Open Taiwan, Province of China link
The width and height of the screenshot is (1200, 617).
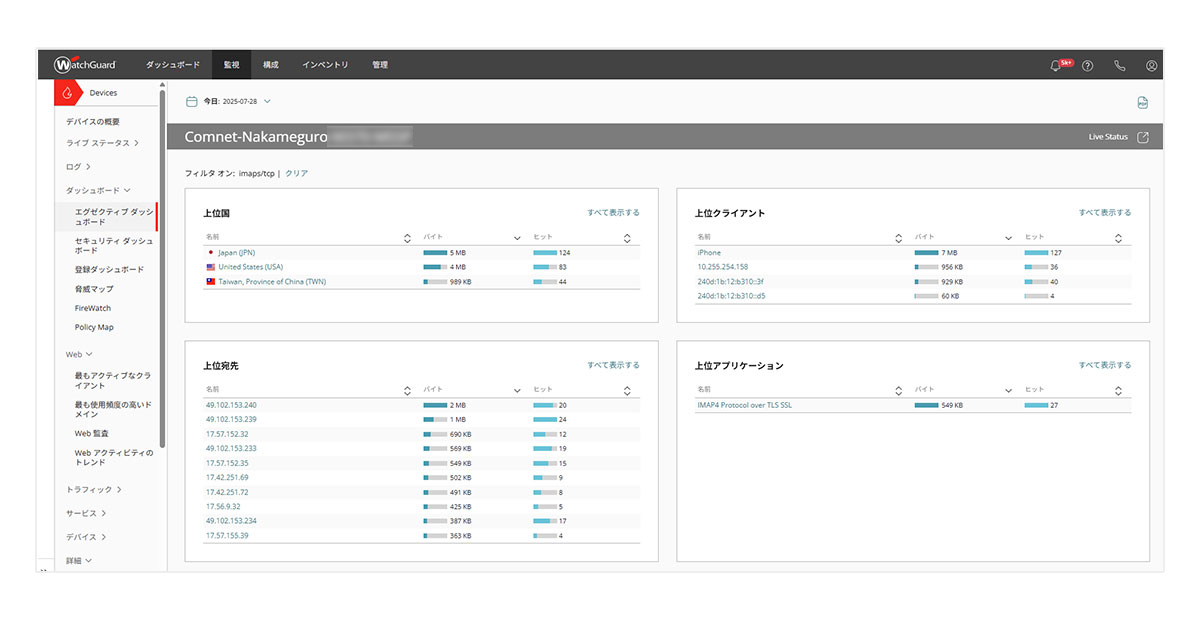272,282
